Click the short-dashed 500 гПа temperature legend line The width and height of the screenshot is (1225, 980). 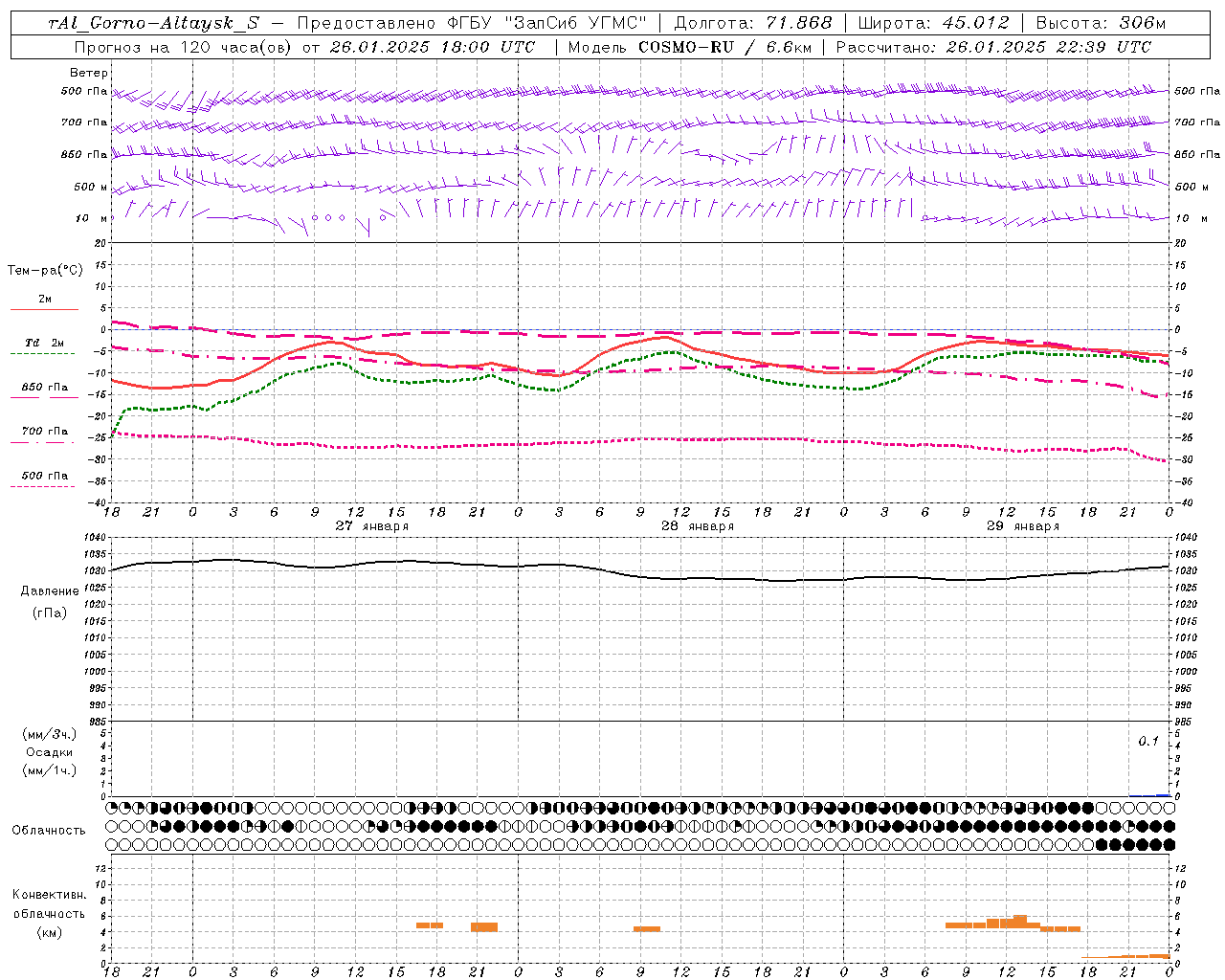tap(43, 487)
